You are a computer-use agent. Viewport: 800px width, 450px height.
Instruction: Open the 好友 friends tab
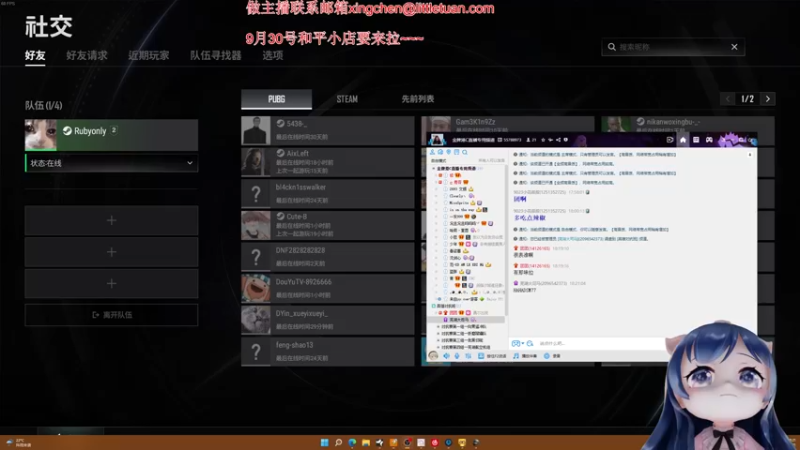(x=35, y=55)
